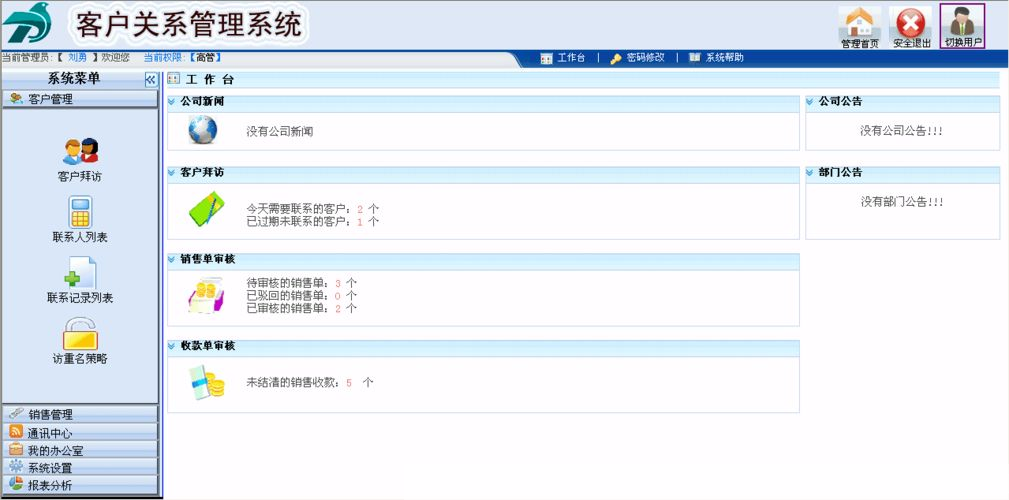Click the globe icon in 公司新闻
This screenshot has width=1009, height=500.
203,129
